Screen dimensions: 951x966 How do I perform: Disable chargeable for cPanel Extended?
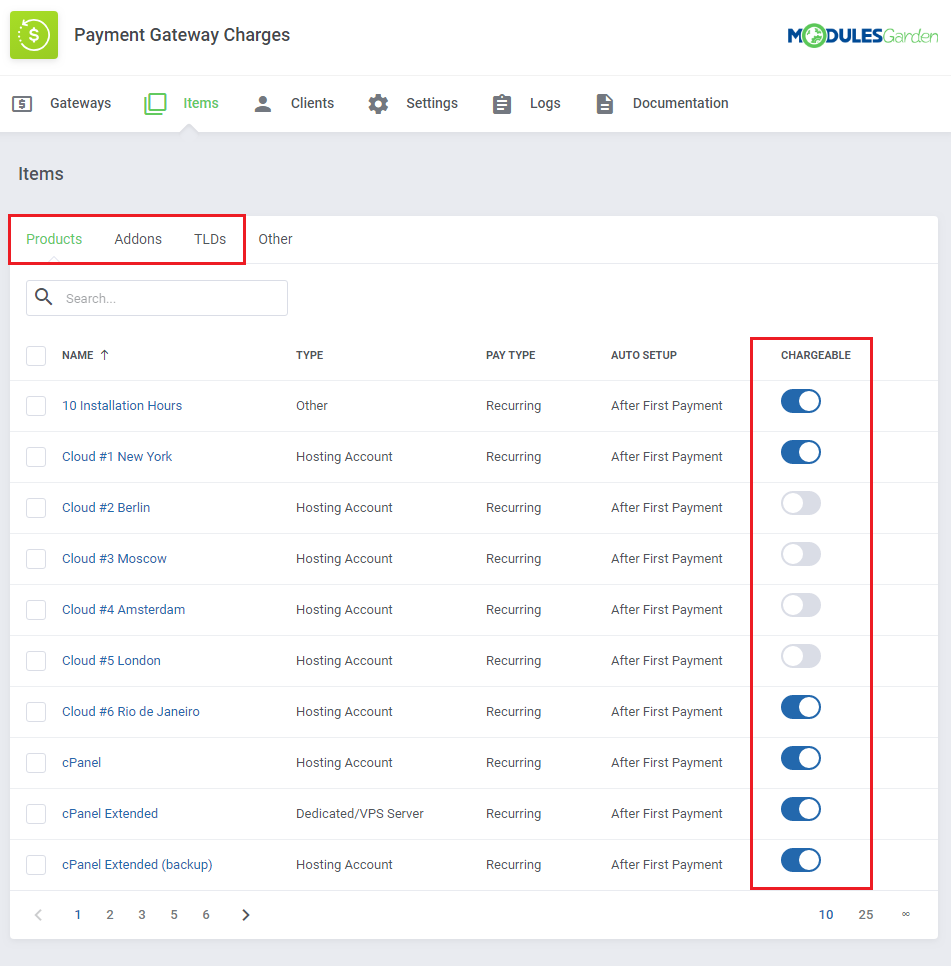tap(801, 810)
